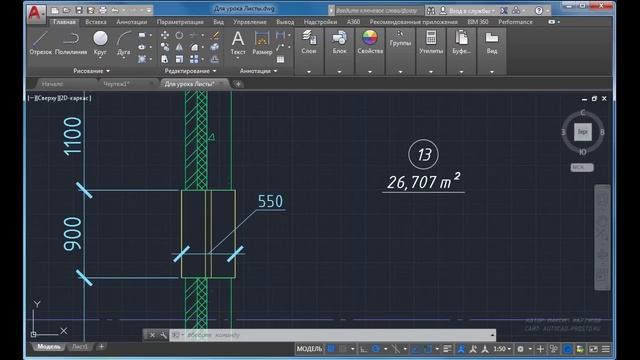Add a new drawing tab with plus
This screenshot has height=360, width=640.
click(x=238, y=84)
